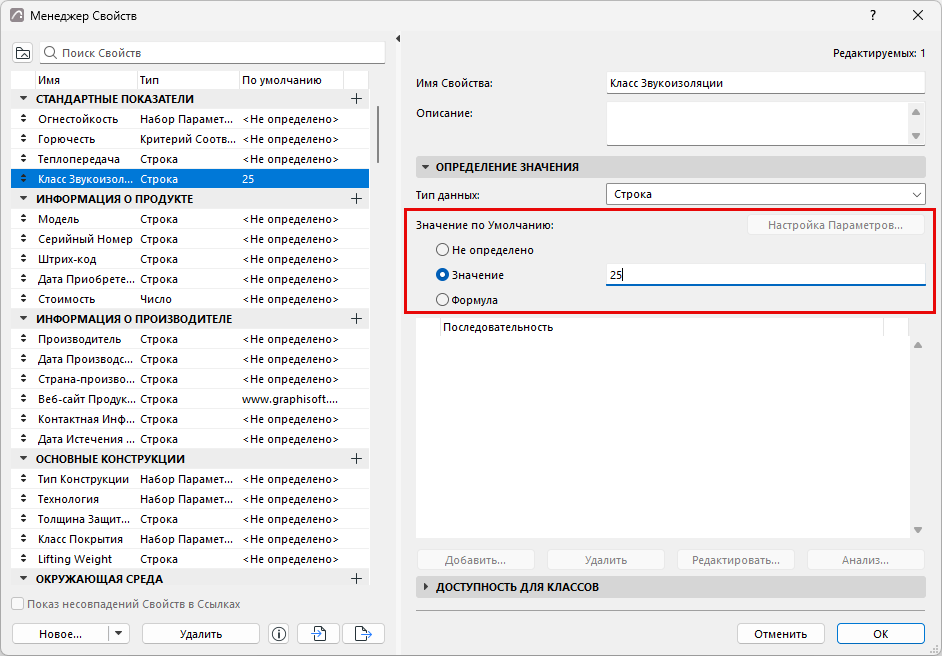Click the info icon next to Удалить
The image size is (942, 656).
[279, 634]
